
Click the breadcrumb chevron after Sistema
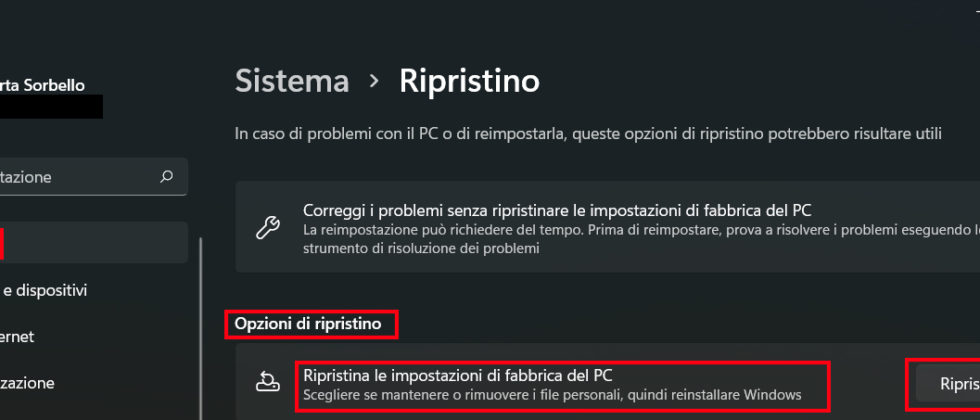coord(374,81)
